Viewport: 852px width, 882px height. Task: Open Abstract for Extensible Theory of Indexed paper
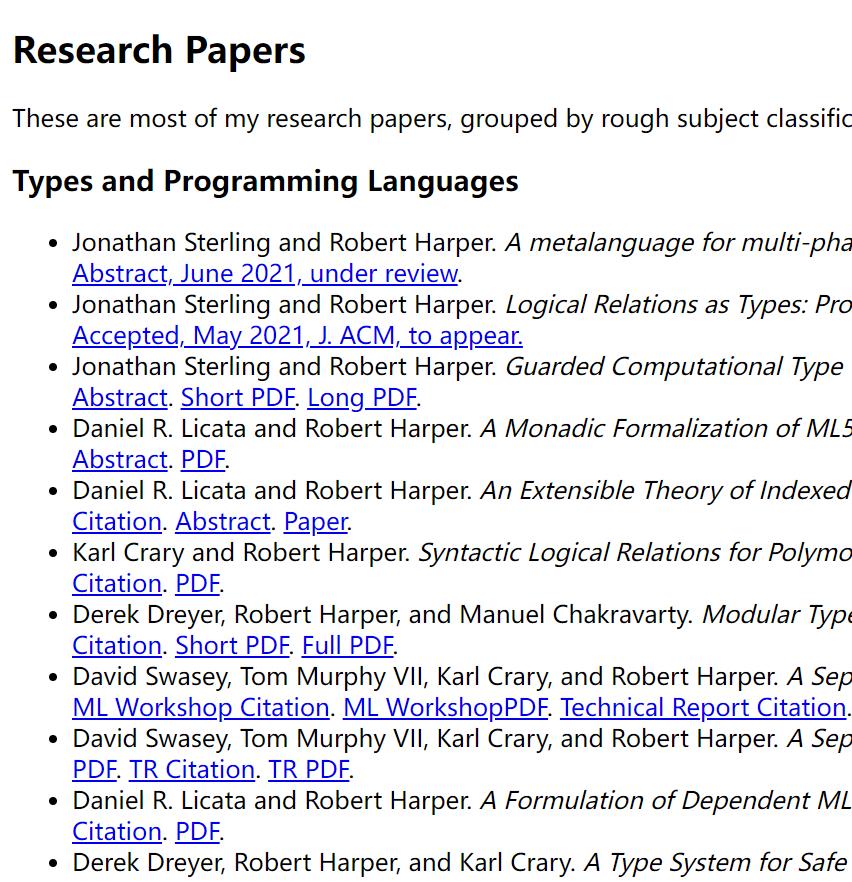tap(223, 522)
